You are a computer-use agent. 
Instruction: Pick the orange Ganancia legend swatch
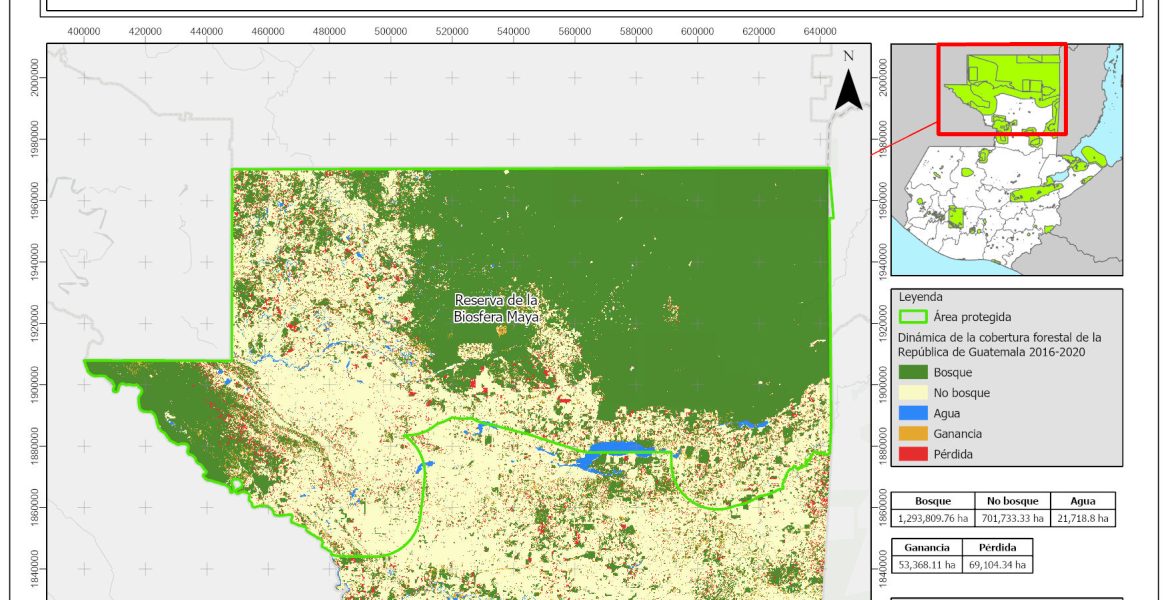click(x=912, y=434)
